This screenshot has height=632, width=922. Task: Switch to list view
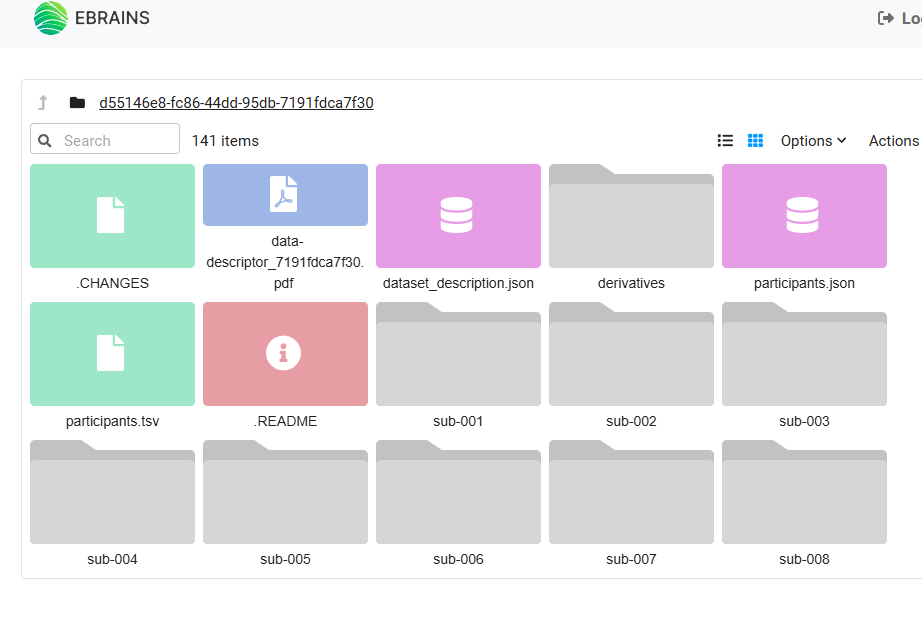[725, 141]
